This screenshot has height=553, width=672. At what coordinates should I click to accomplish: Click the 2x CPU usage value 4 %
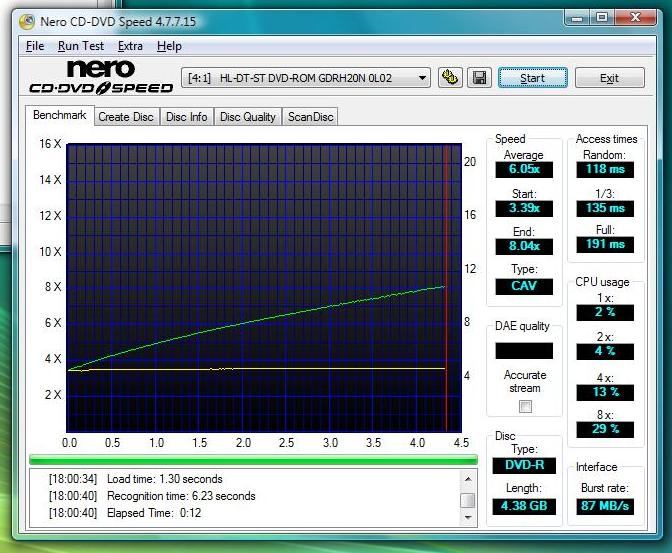click(605, 351)
